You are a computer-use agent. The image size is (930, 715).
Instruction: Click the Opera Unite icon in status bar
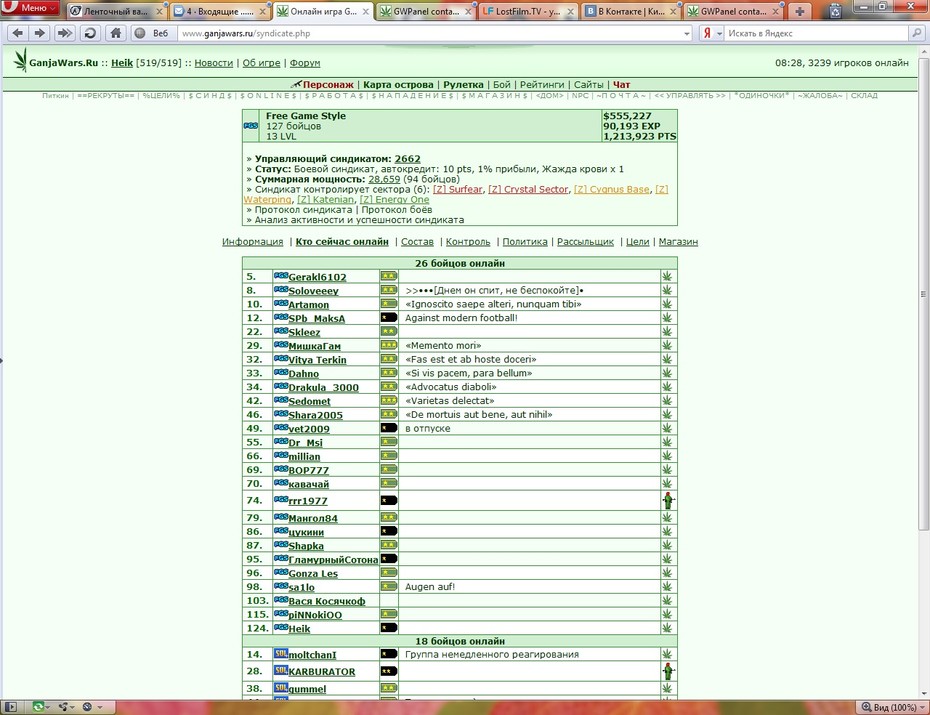click(x=63, y=707)
